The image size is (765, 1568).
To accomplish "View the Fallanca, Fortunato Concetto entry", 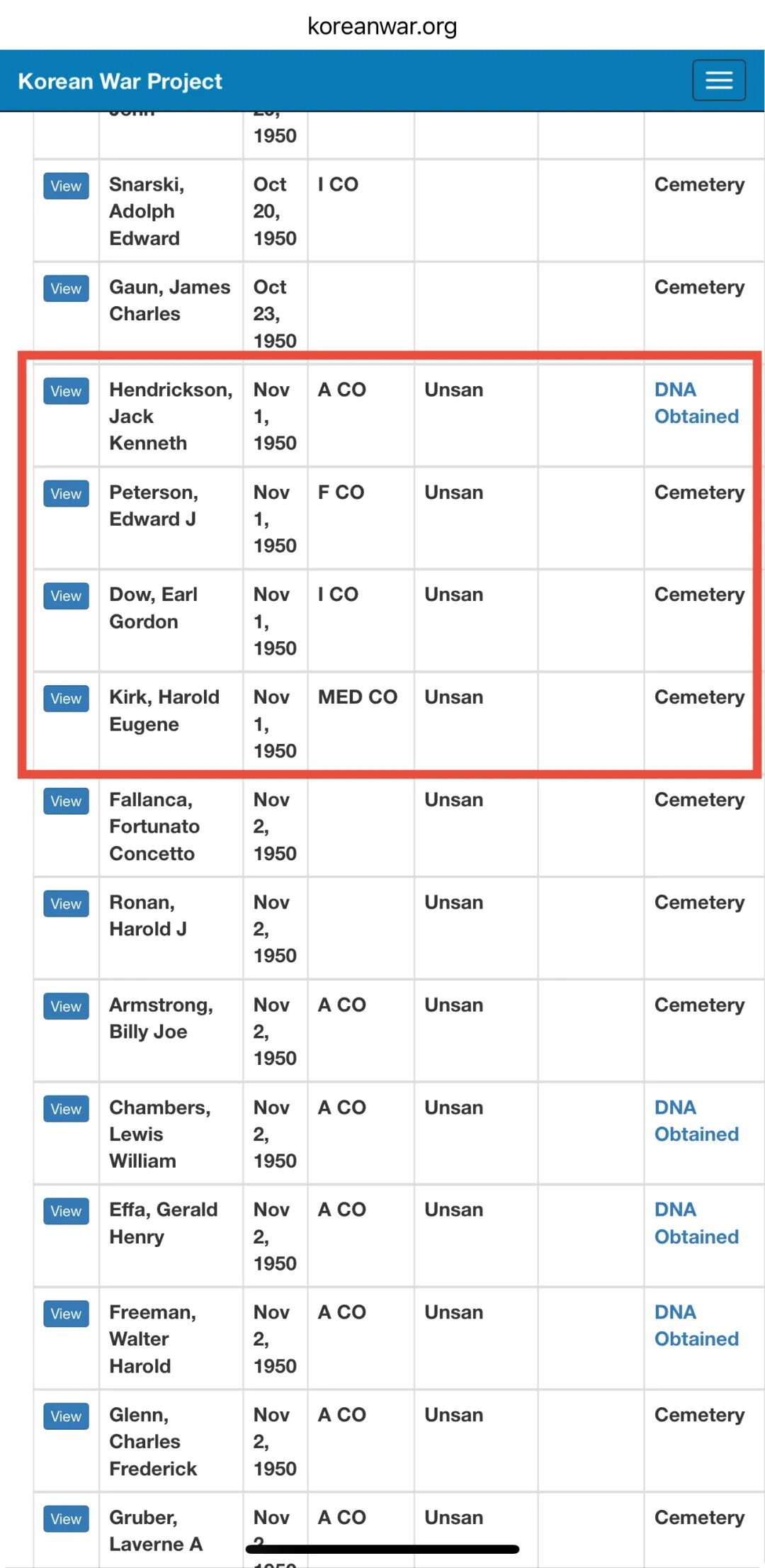I will (x=66, y=801).
